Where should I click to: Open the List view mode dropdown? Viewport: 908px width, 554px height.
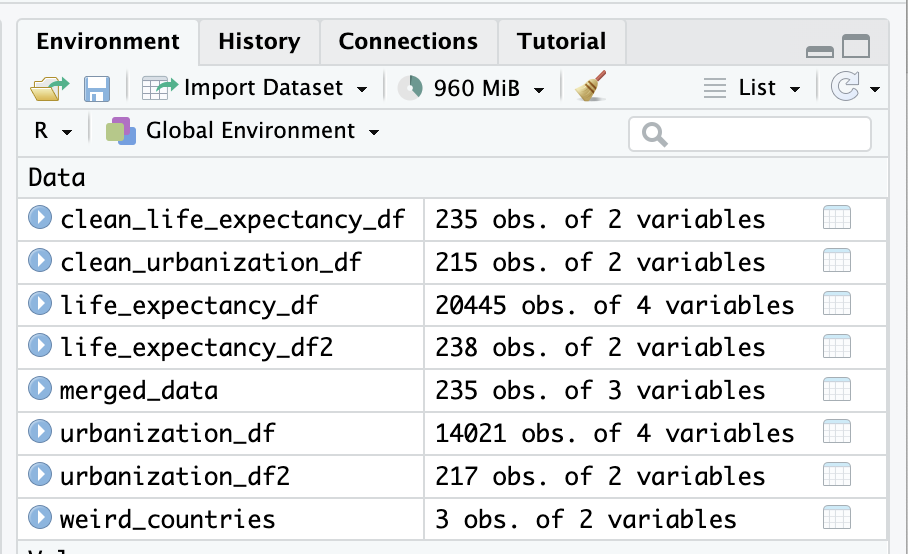[753, 88]
